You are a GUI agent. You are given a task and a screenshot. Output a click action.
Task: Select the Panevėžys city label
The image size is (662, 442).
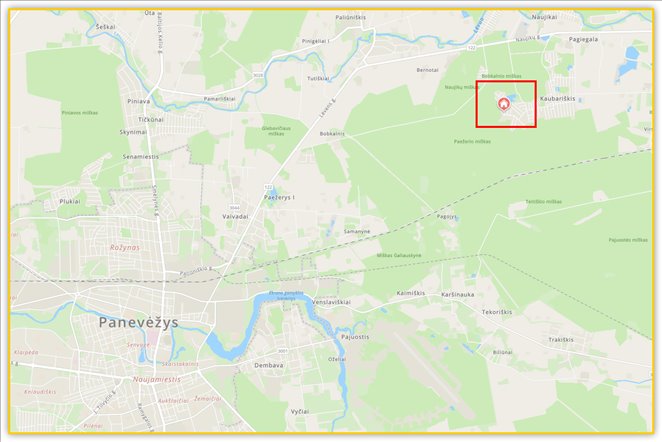click(139, 323)
